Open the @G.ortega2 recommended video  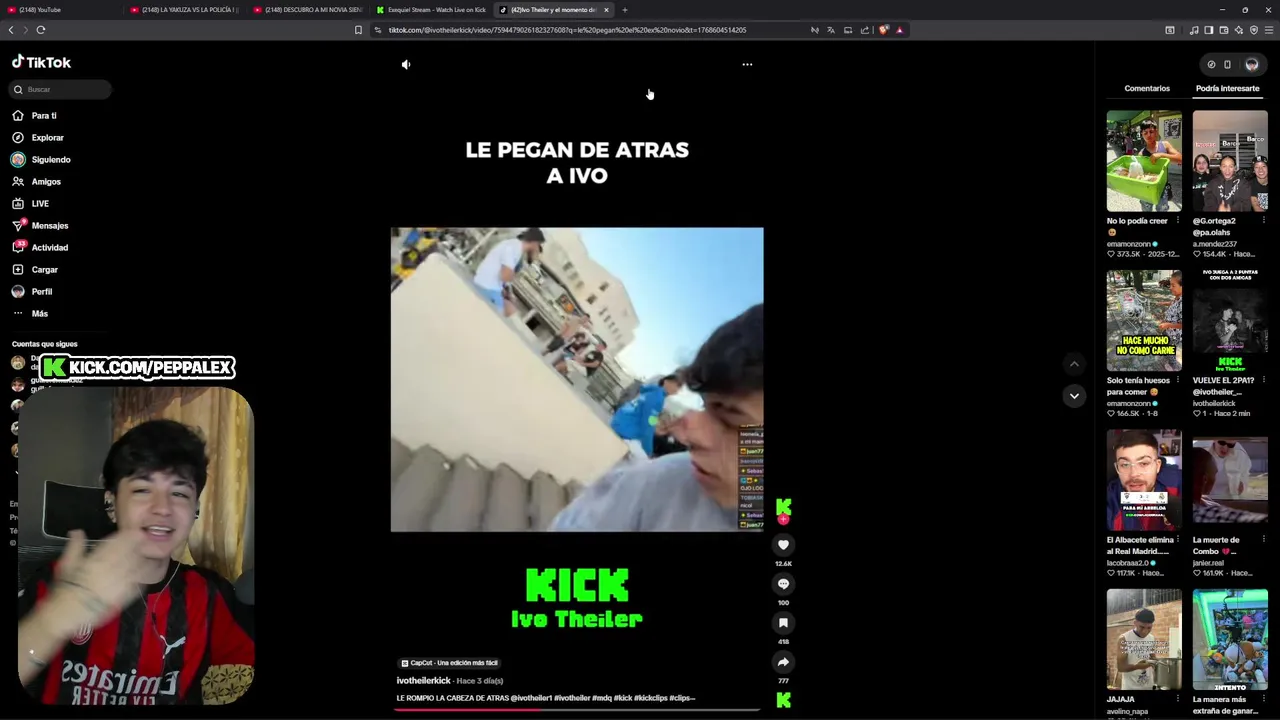(1230, 161)
